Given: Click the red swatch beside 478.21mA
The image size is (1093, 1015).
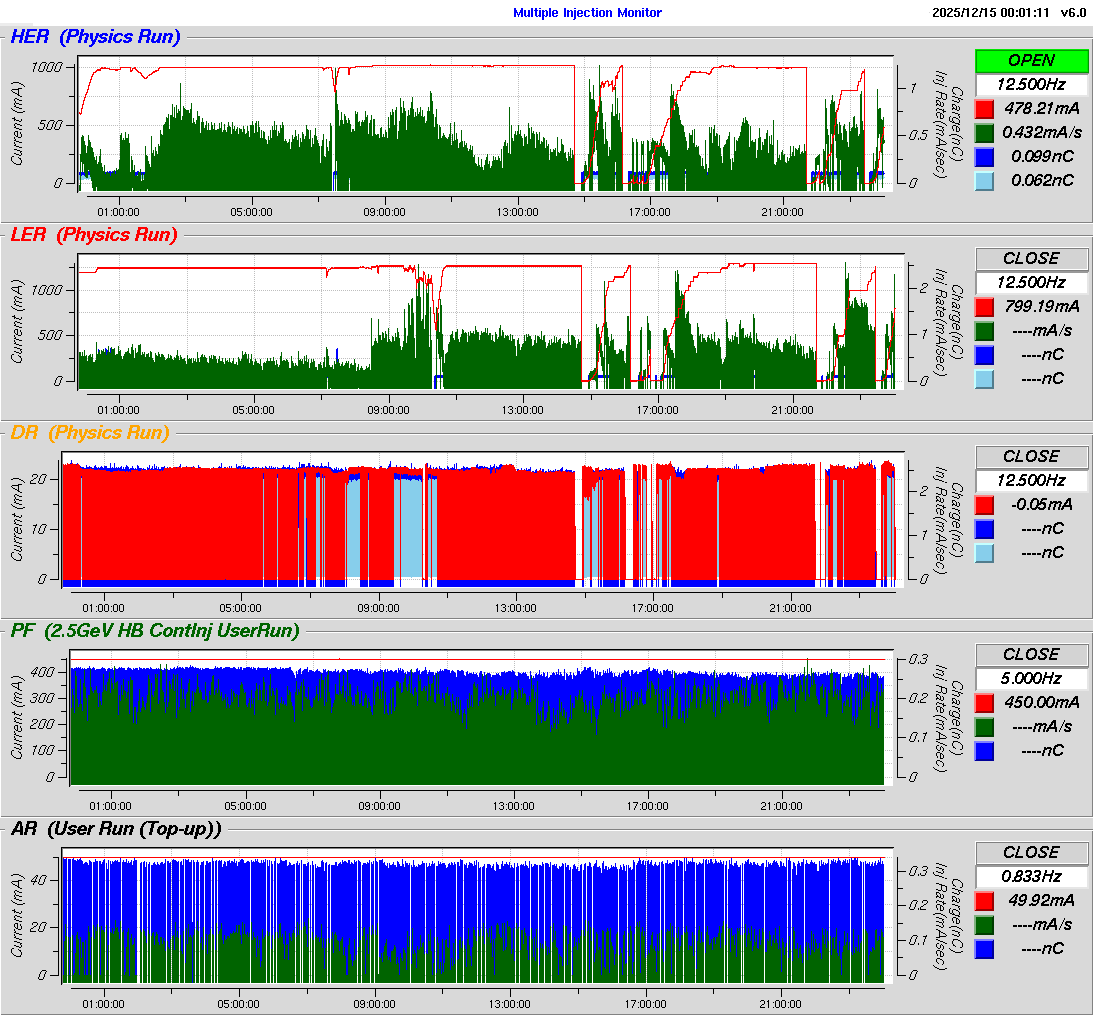Looking at the screenshot, I should click(x=985, y=108).
